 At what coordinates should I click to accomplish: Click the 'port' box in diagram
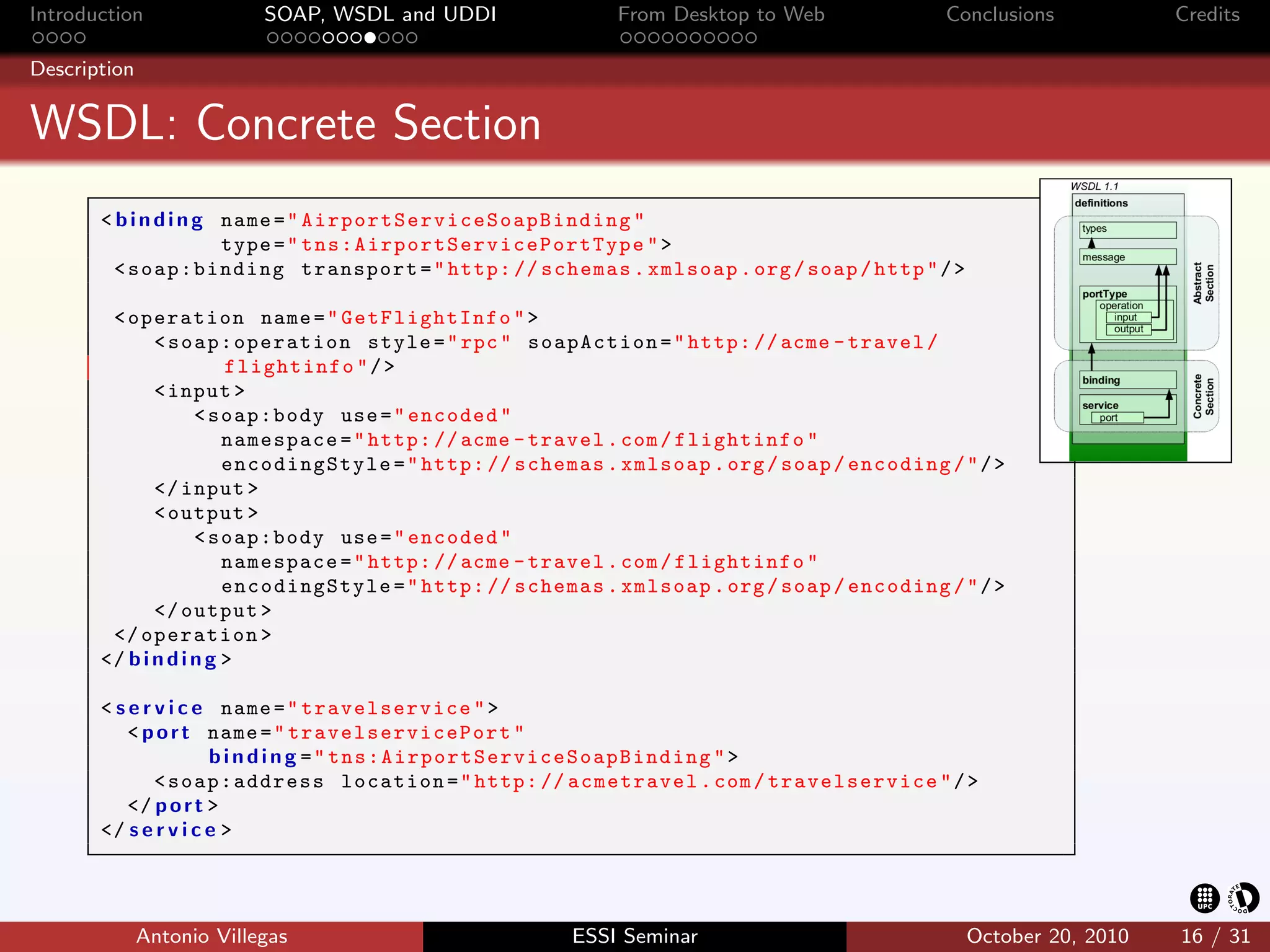click(1117, 418)
